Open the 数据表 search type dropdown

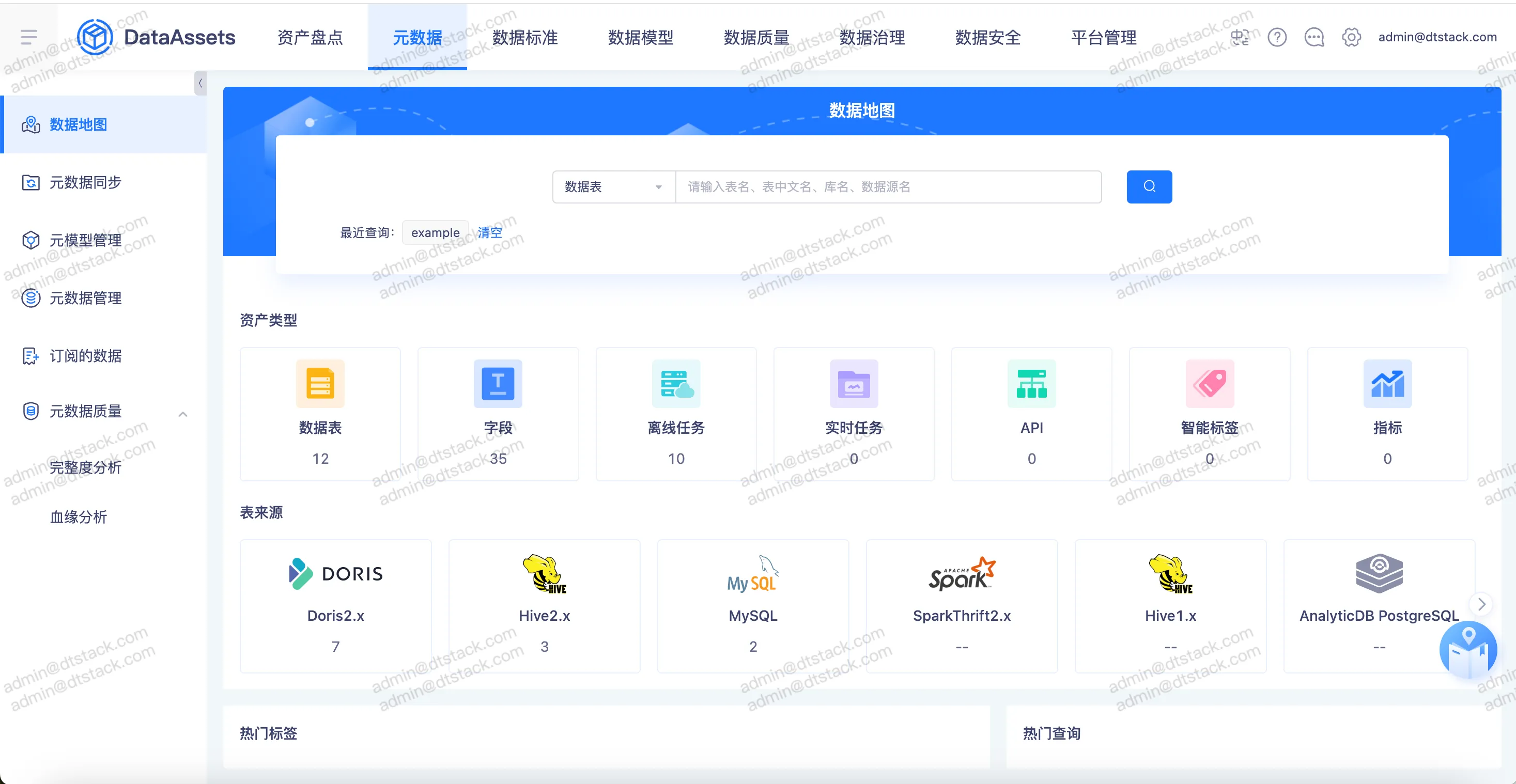[613, 187]
